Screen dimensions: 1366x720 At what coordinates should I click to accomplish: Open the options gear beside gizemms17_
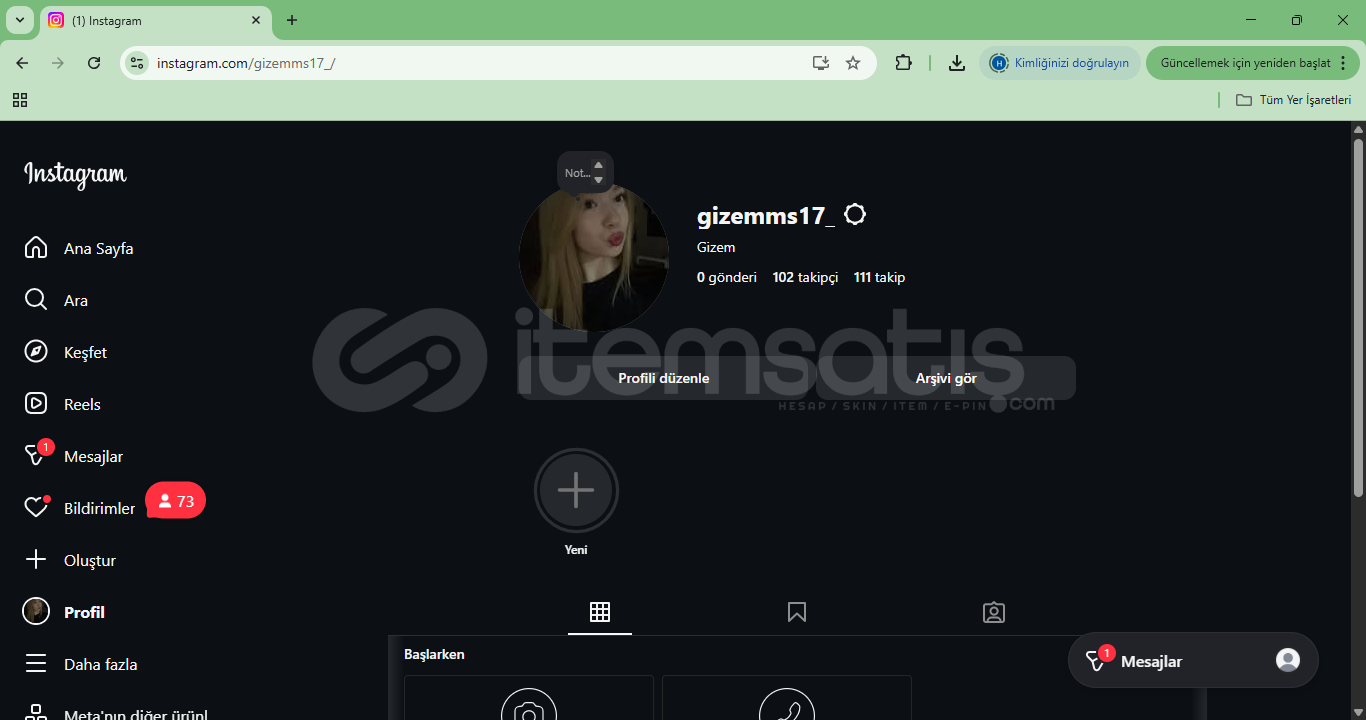[855, 215]
